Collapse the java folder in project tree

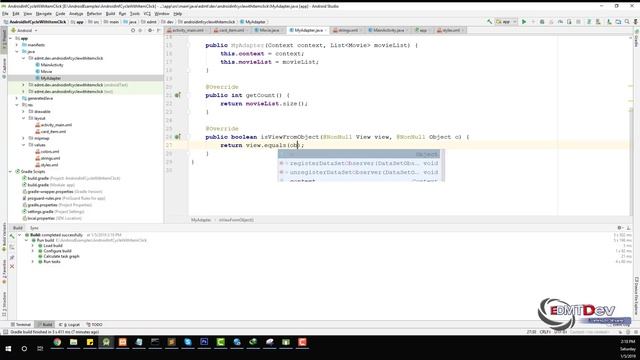[x=17, y=51]
